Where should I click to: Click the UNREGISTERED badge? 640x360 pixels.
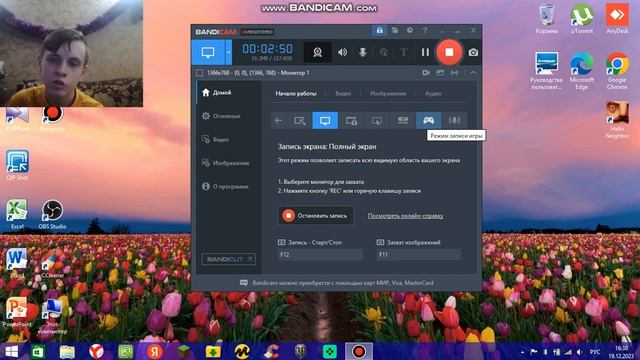[x=257, y=32]
